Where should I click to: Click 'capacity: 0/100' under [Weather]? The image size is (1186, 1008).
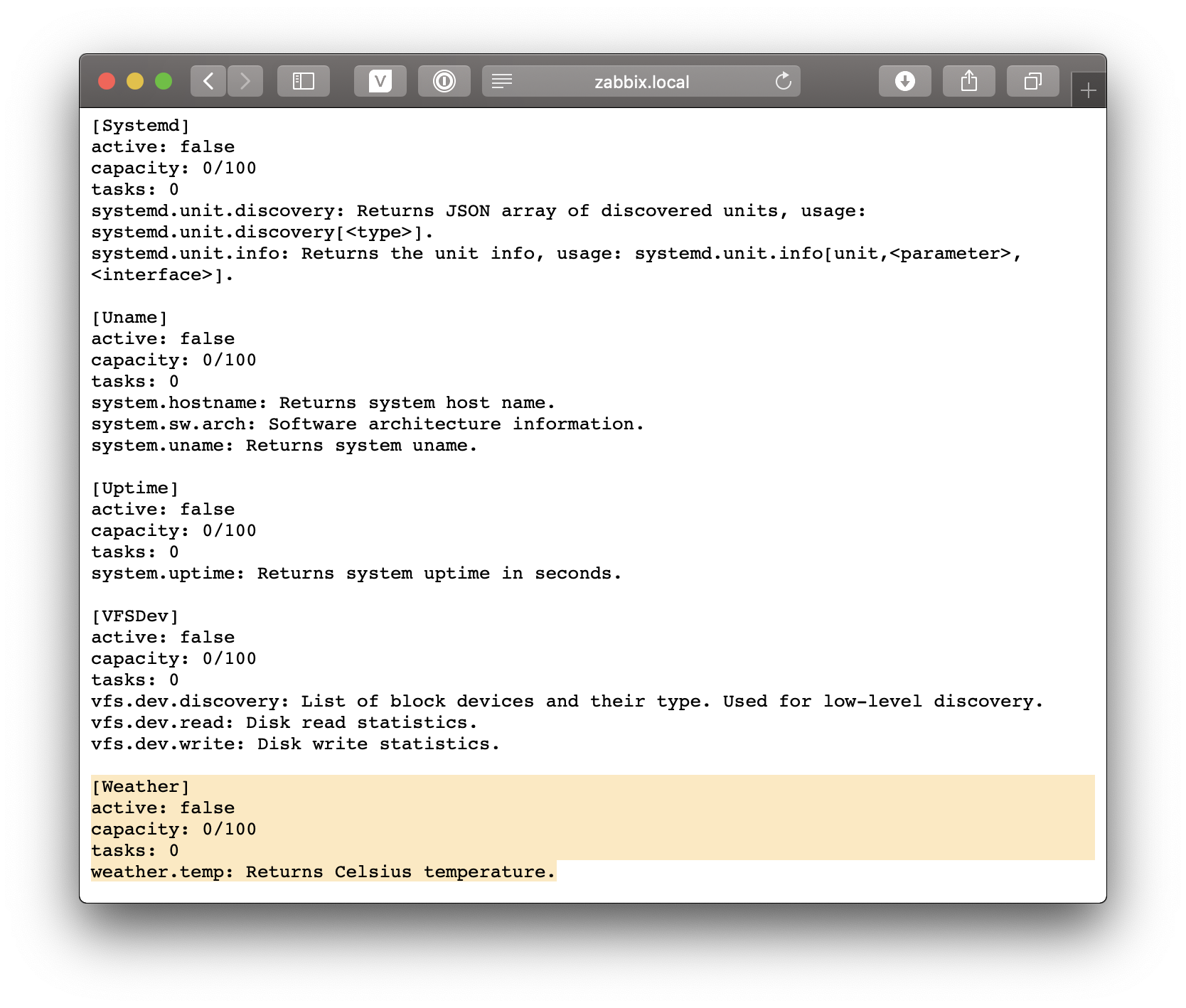(x=173, y=830)
